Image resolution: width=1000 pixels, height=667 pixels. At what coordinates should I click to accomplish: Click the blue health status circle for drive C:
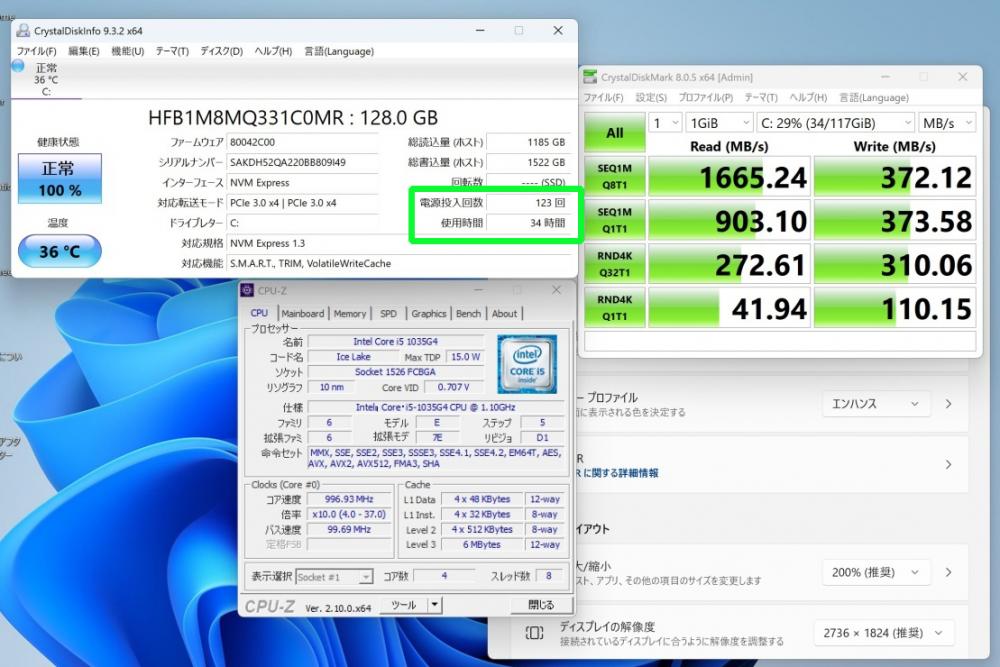[x=18, y=66]
